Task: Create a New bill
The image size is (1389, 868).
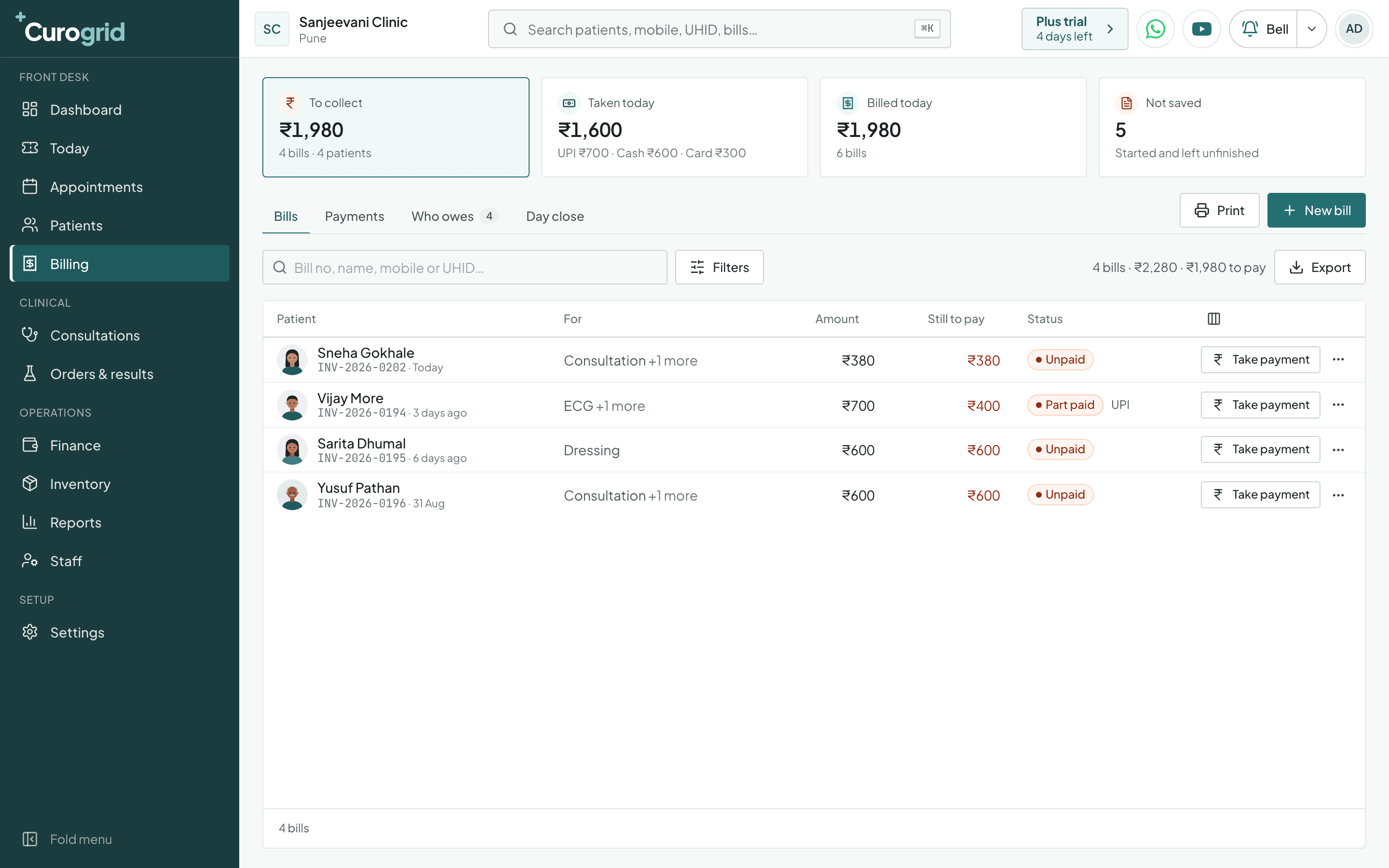Action: [1316, 210]
